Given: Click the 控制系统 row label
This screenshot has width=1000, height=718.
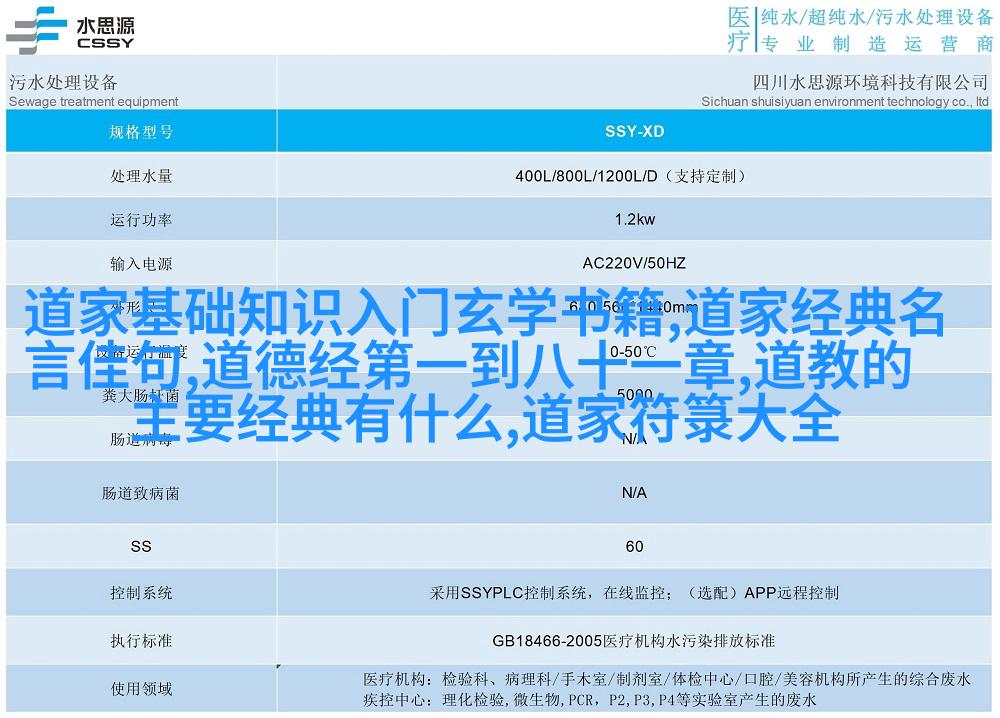Looking at the screenshot, I should 141,593.
